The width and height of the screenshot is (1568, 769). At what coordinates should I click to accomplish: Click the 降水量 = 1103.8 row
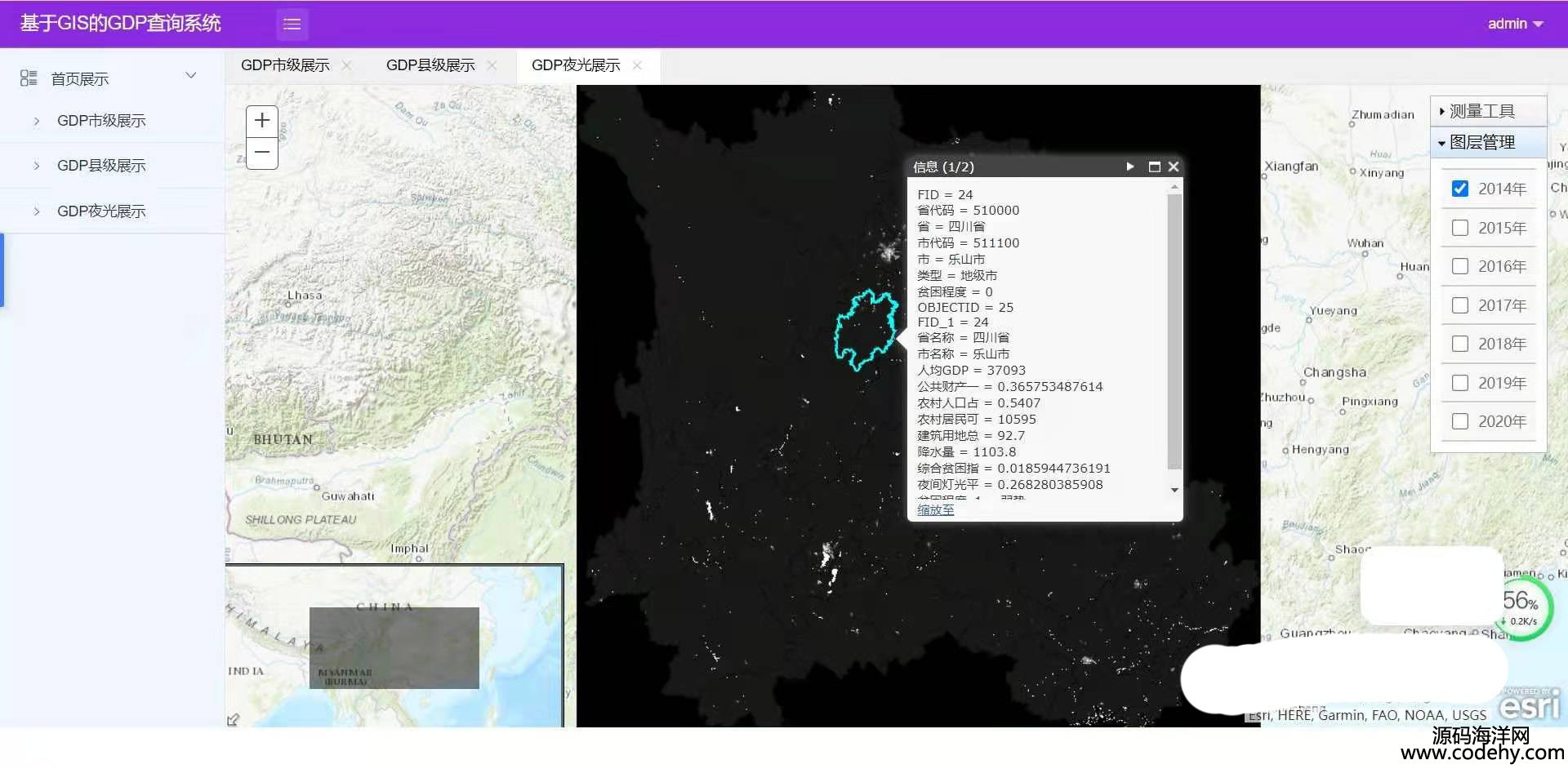(x=966, y=452)
